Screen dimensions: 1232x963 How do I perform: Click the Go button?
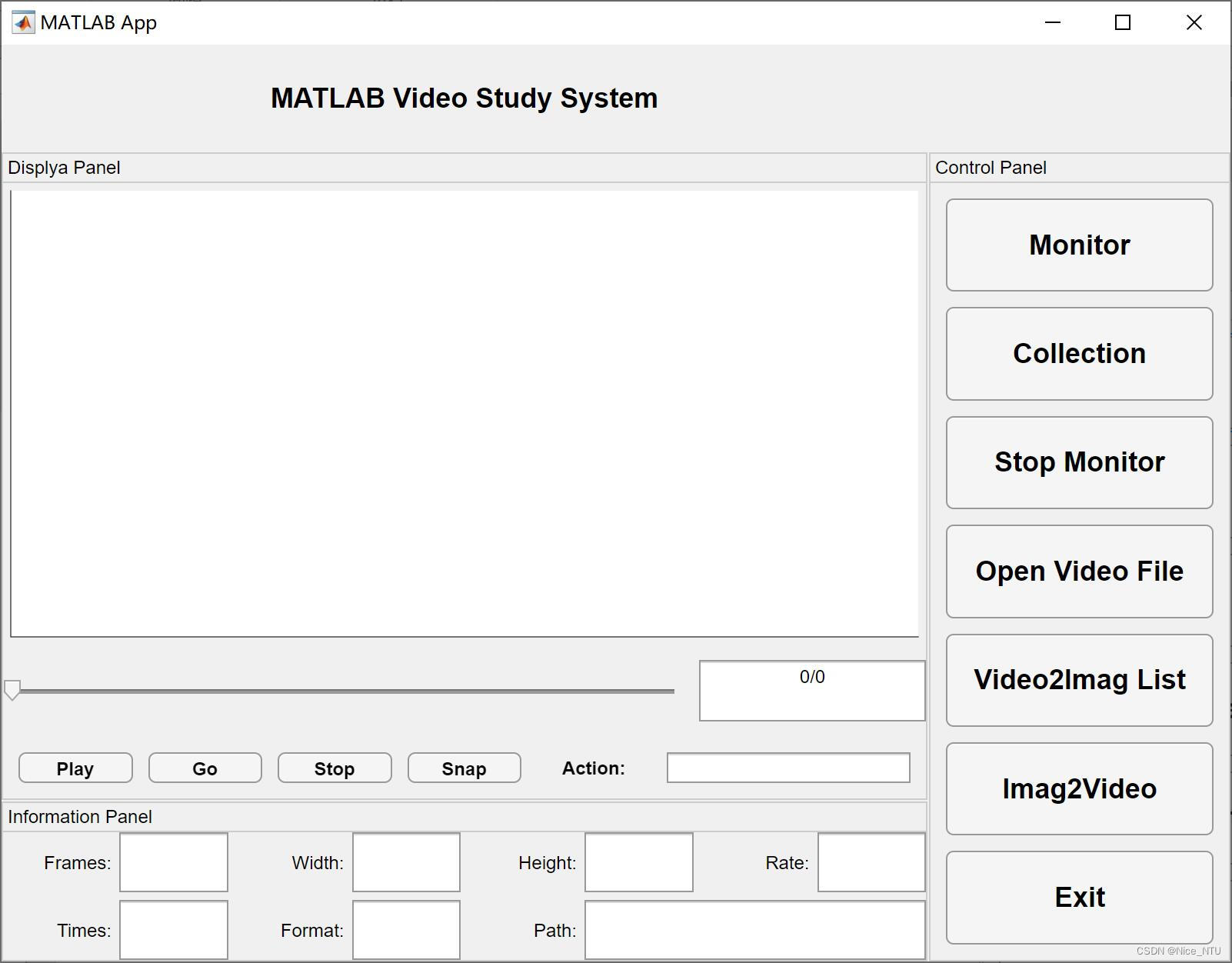point(205,768)
